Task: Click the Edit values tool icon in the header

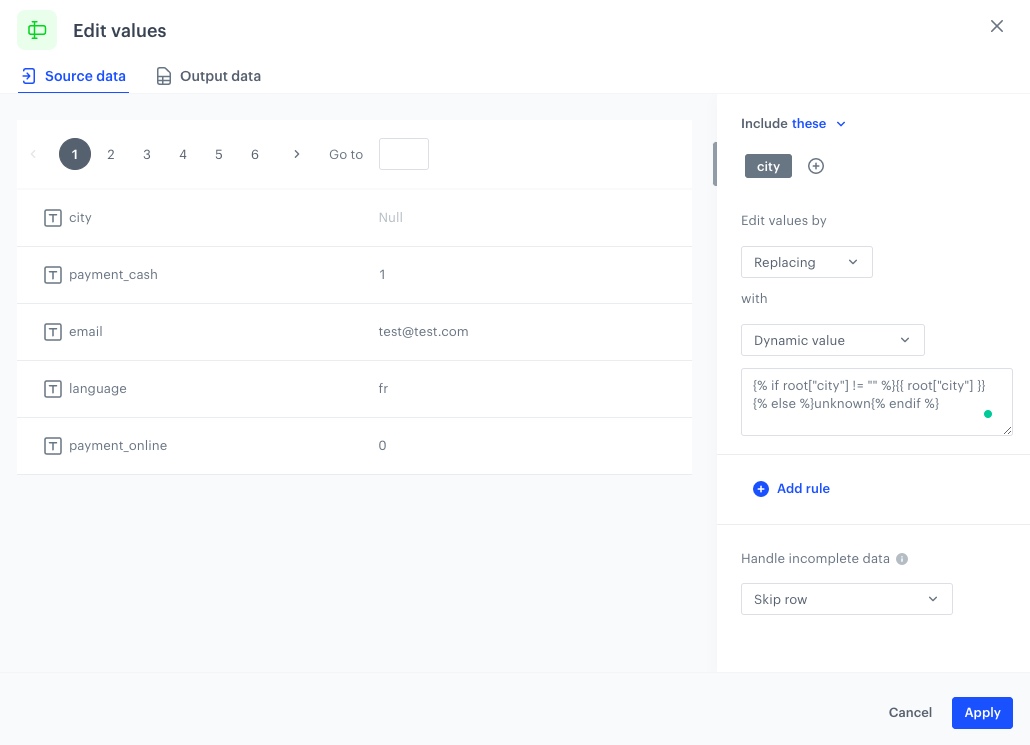Action: pos(37,30)
